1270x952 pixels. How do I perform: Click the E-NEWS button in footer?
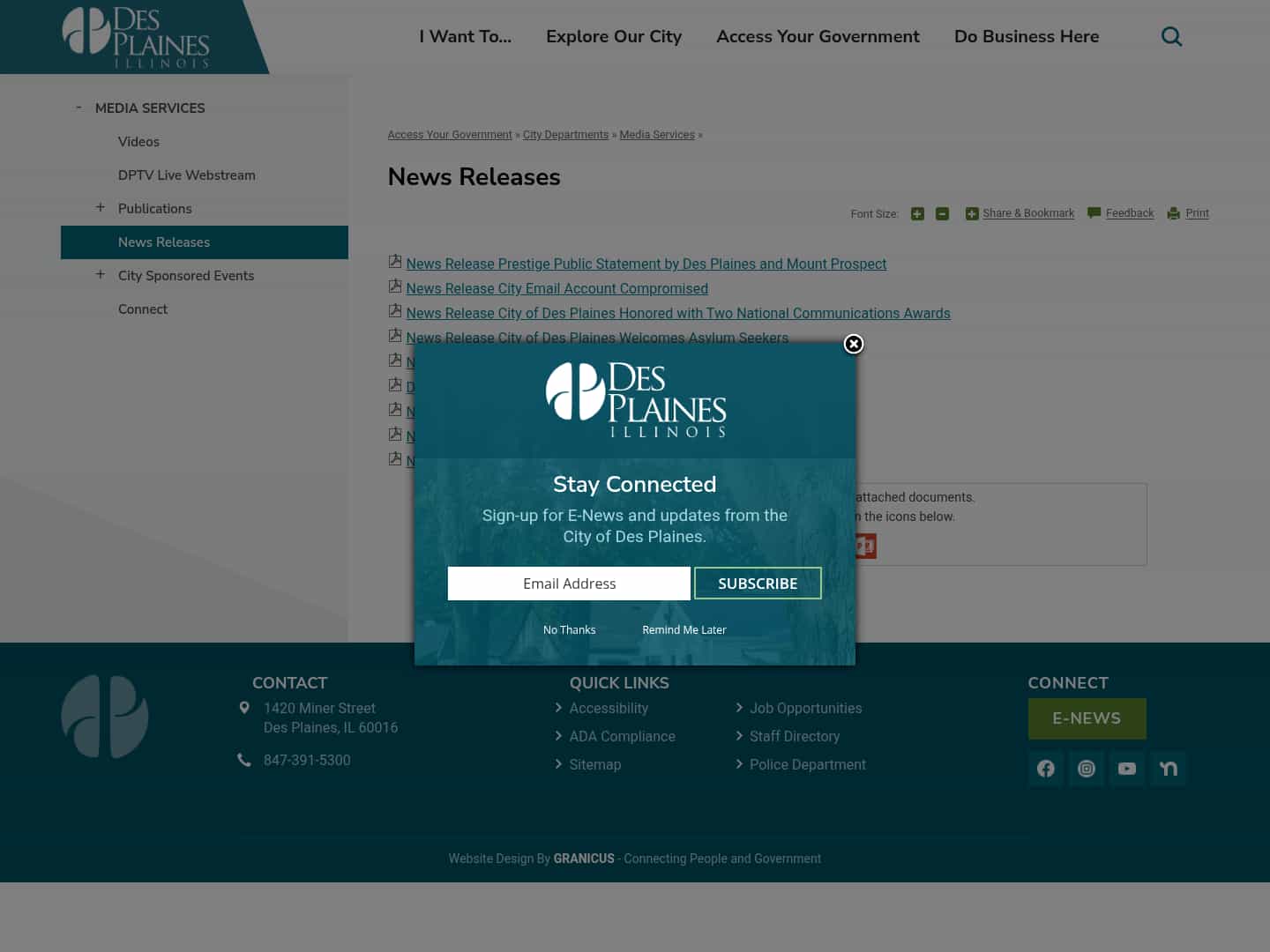(x=1087, y=718)
